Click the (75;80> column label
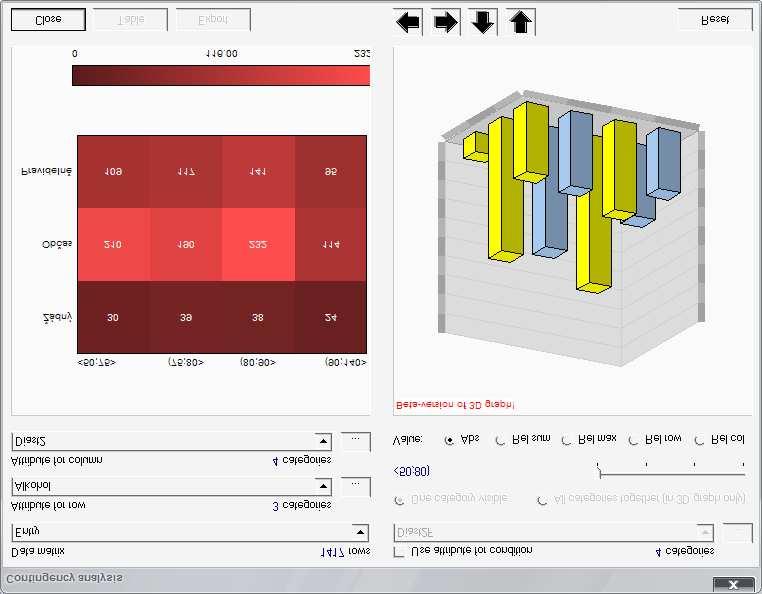The image size is (762, 594). [x=186, y=363]
